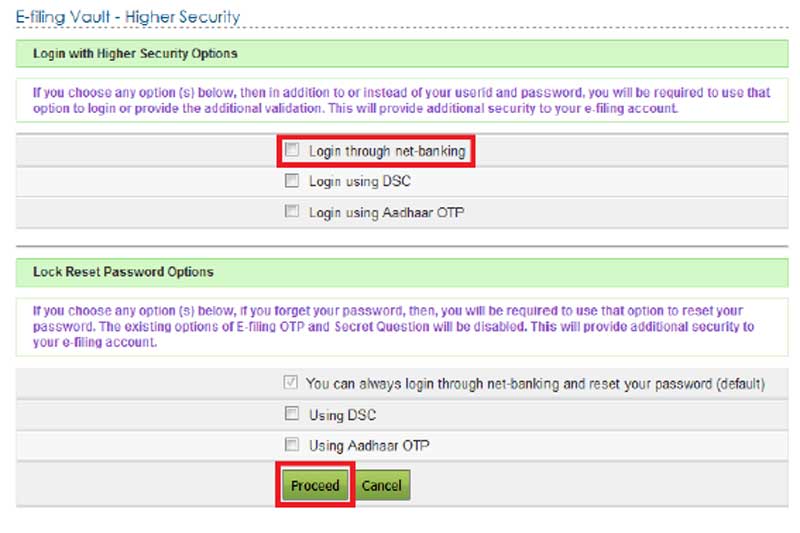Image resolution: width=800 pixels, height=533 pixels.
Task: Click the 'E-filing Vault - Higher Security' title
Action: pos(128,17)
